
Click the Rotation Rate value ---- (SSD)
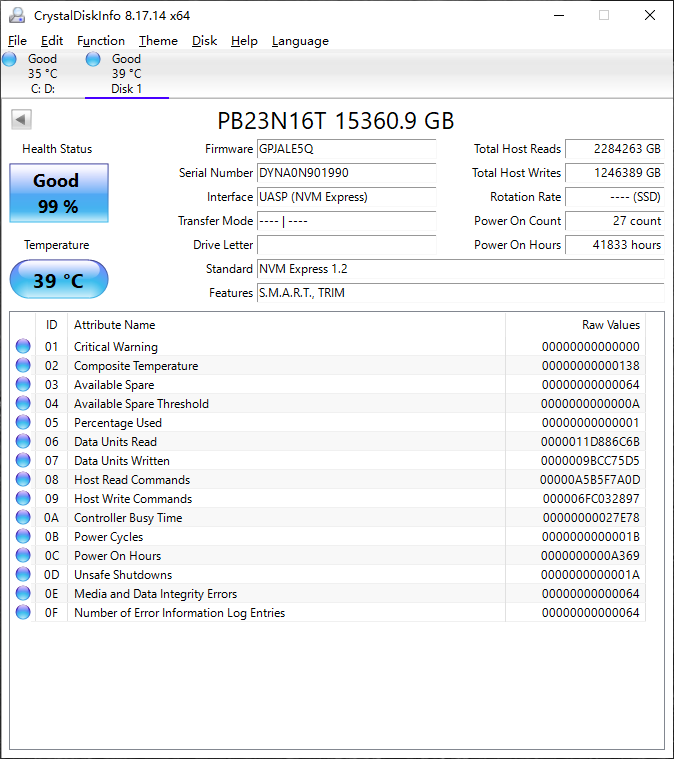(614, 197)
